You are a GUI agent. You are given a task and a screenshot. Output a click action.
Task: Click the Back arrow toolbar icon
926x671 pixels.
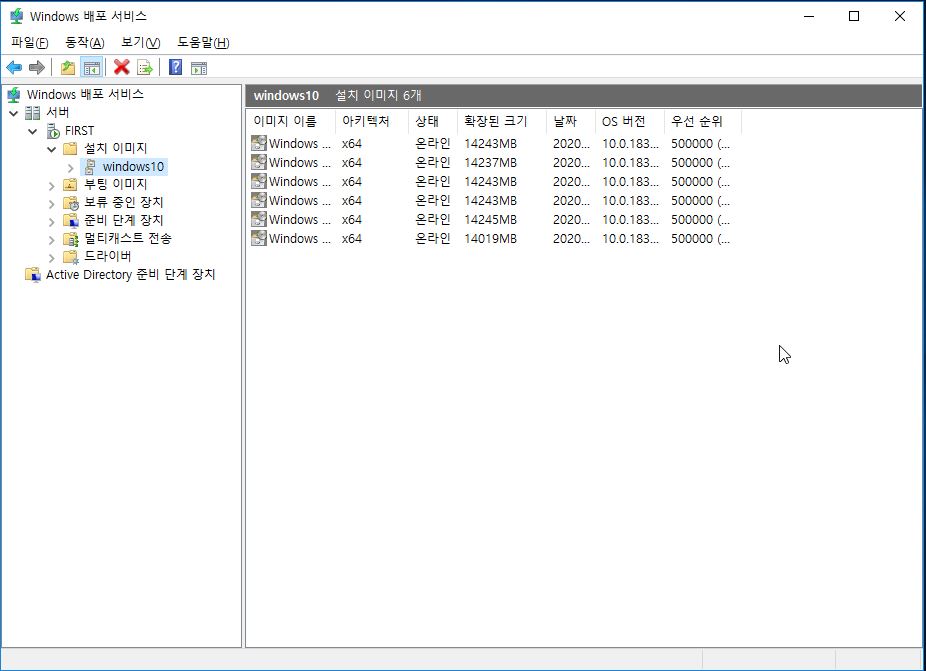click(14, 67)
